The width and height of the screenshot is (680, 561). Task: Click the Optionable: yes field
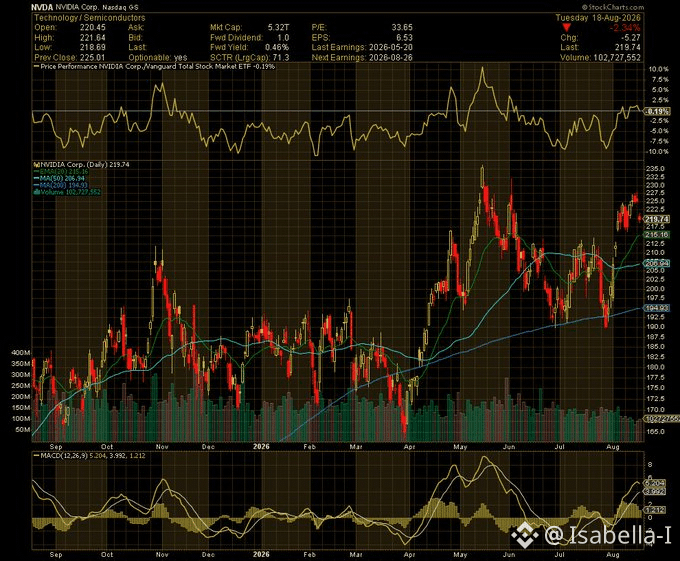click(158, 57)
